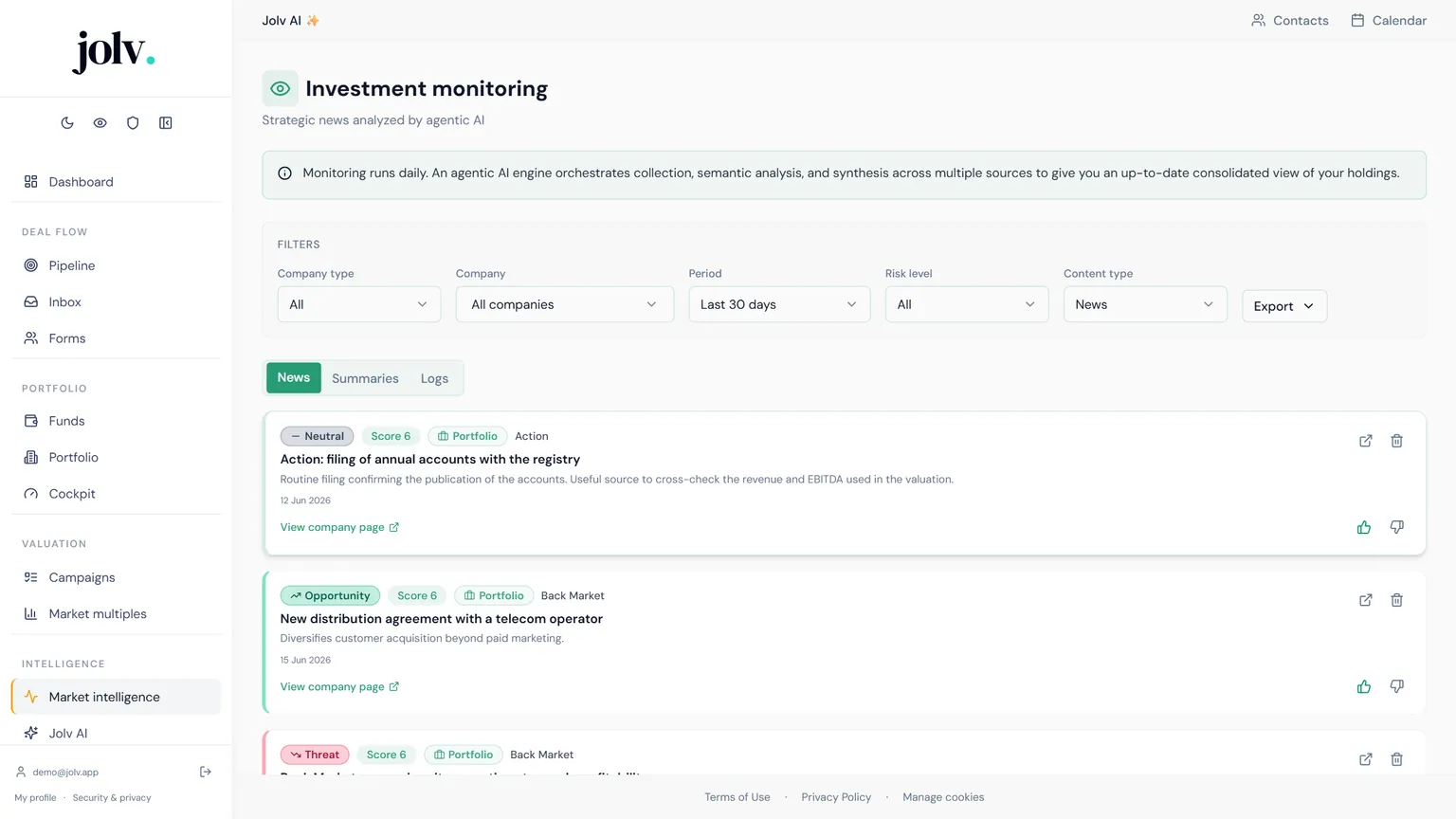Open the Export menu

1284,306
